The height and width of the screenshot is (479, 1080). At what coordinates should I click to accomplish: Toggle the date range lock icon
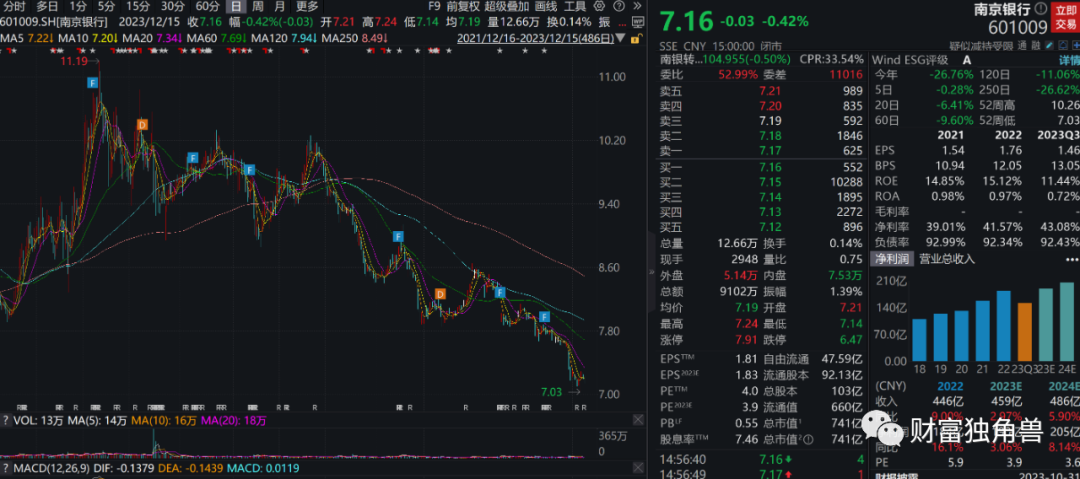(637, 39)
